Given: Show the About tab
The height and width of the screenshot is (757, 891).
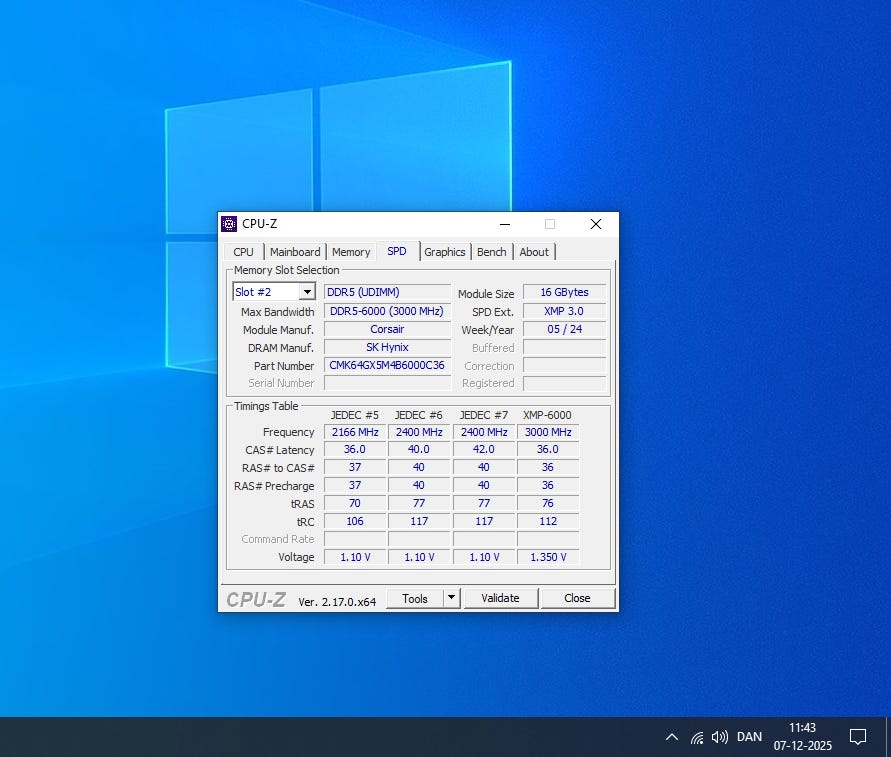Looking at the screenshot, I should pos(534,252).
